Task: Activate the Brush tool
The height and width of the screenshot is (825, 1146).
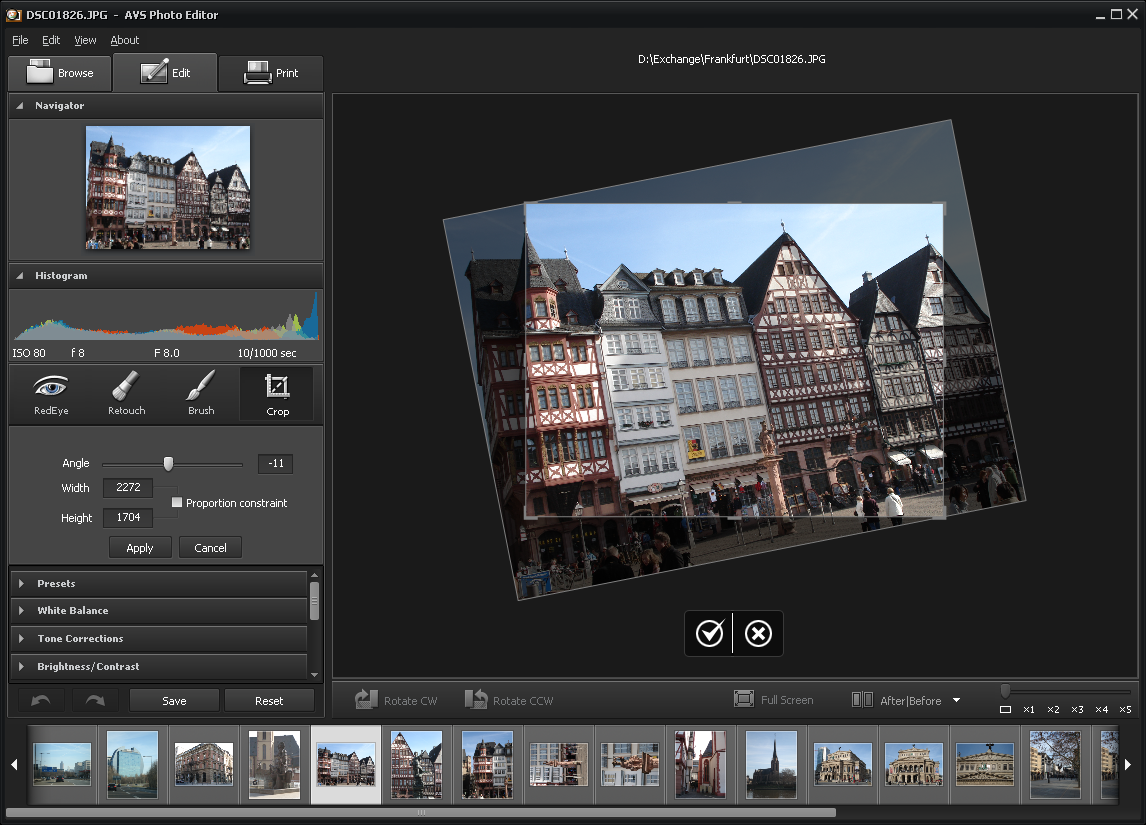Action: click(200, 393)
